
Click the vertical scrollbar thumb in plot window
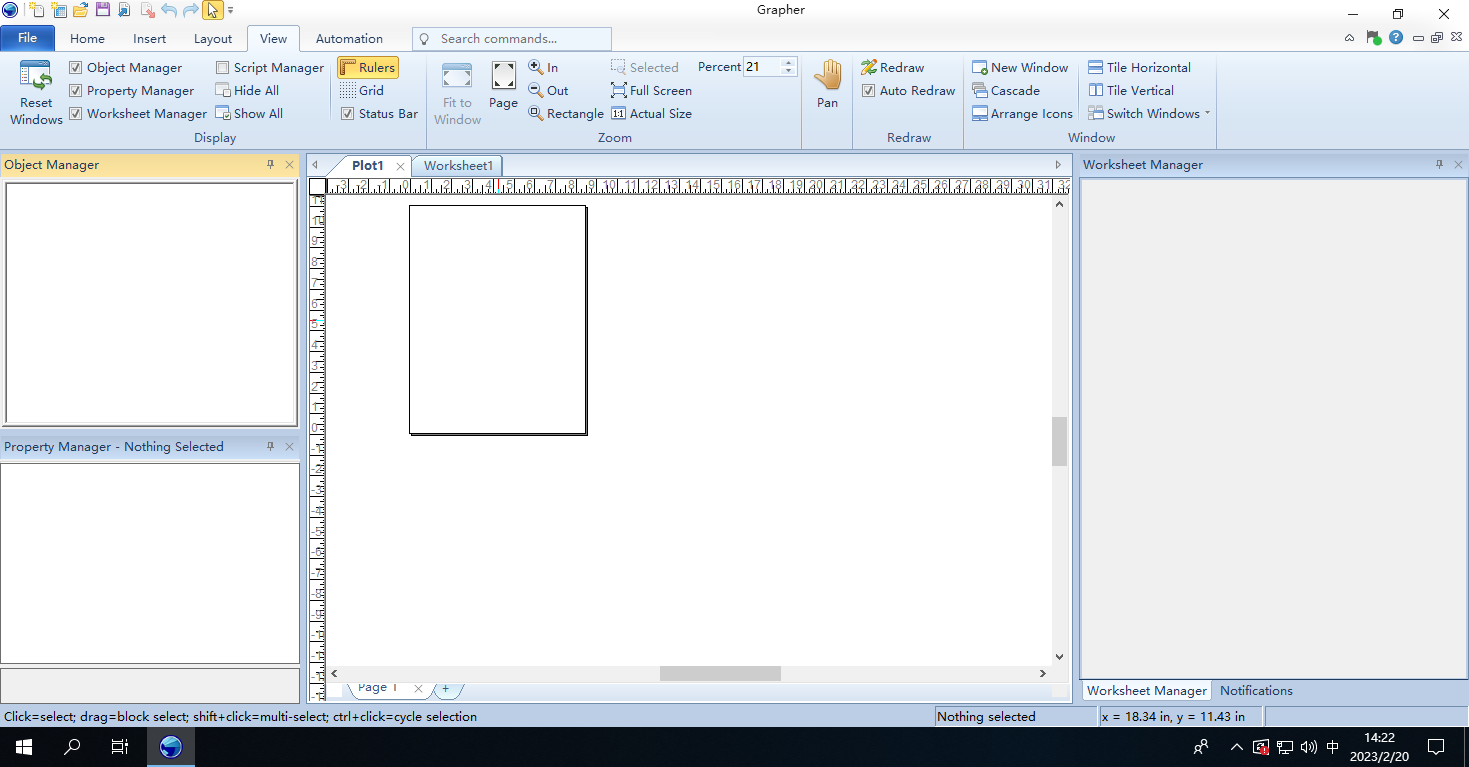(1060, 441)
